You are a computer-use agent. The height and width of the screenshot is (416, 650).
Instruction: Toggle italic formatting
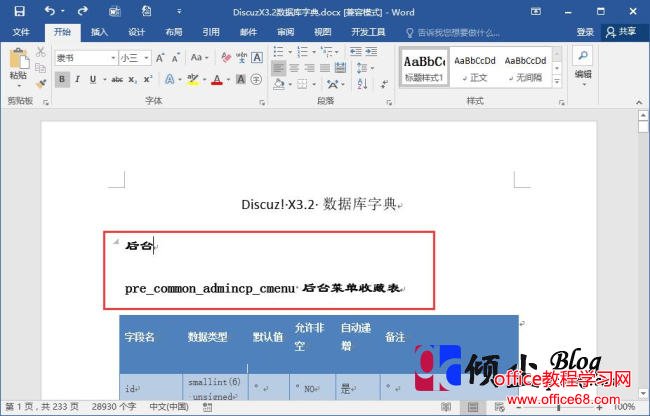point(77,79)
